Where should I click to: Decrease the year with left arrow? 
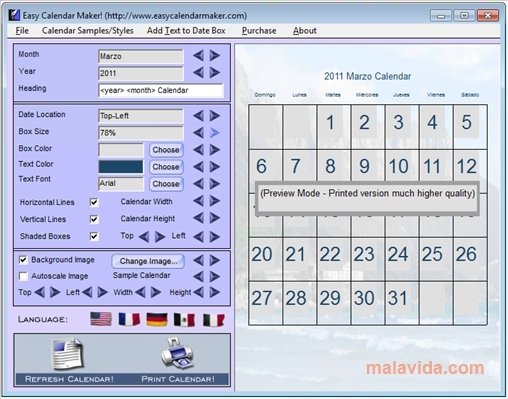199,72
